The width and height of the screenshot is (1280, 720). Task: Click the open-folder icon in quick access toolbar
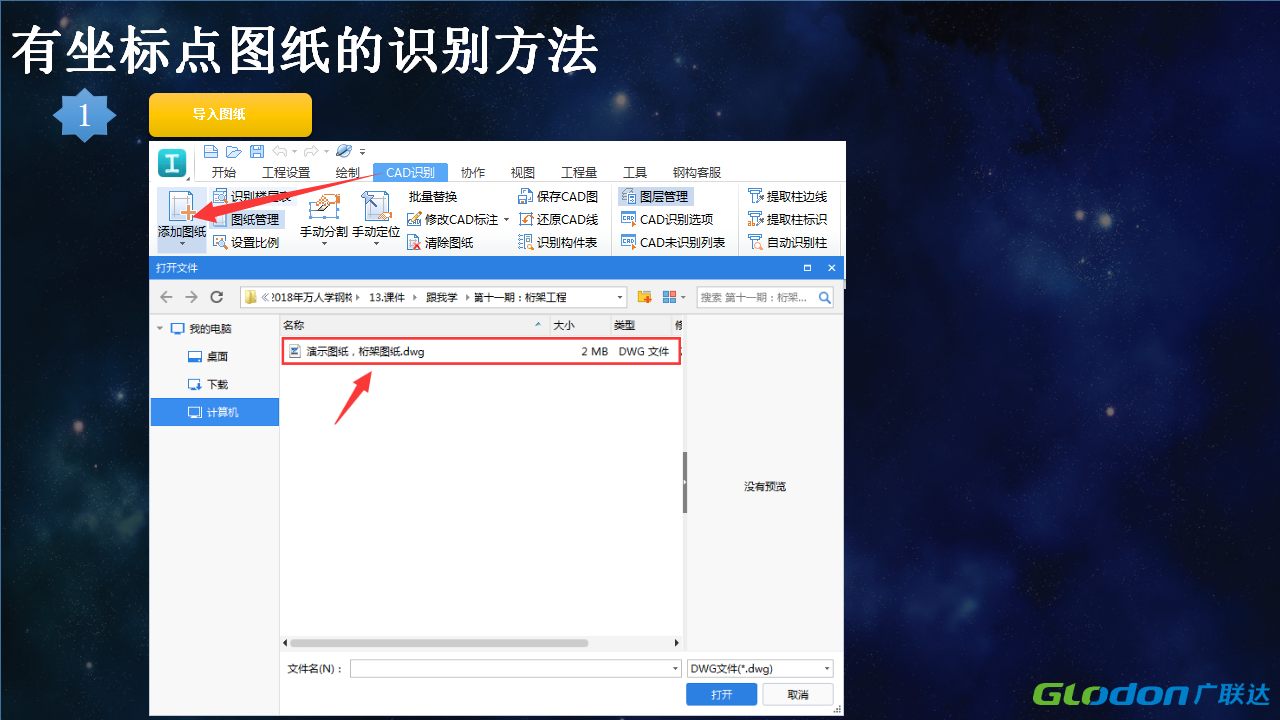[234, 151]
